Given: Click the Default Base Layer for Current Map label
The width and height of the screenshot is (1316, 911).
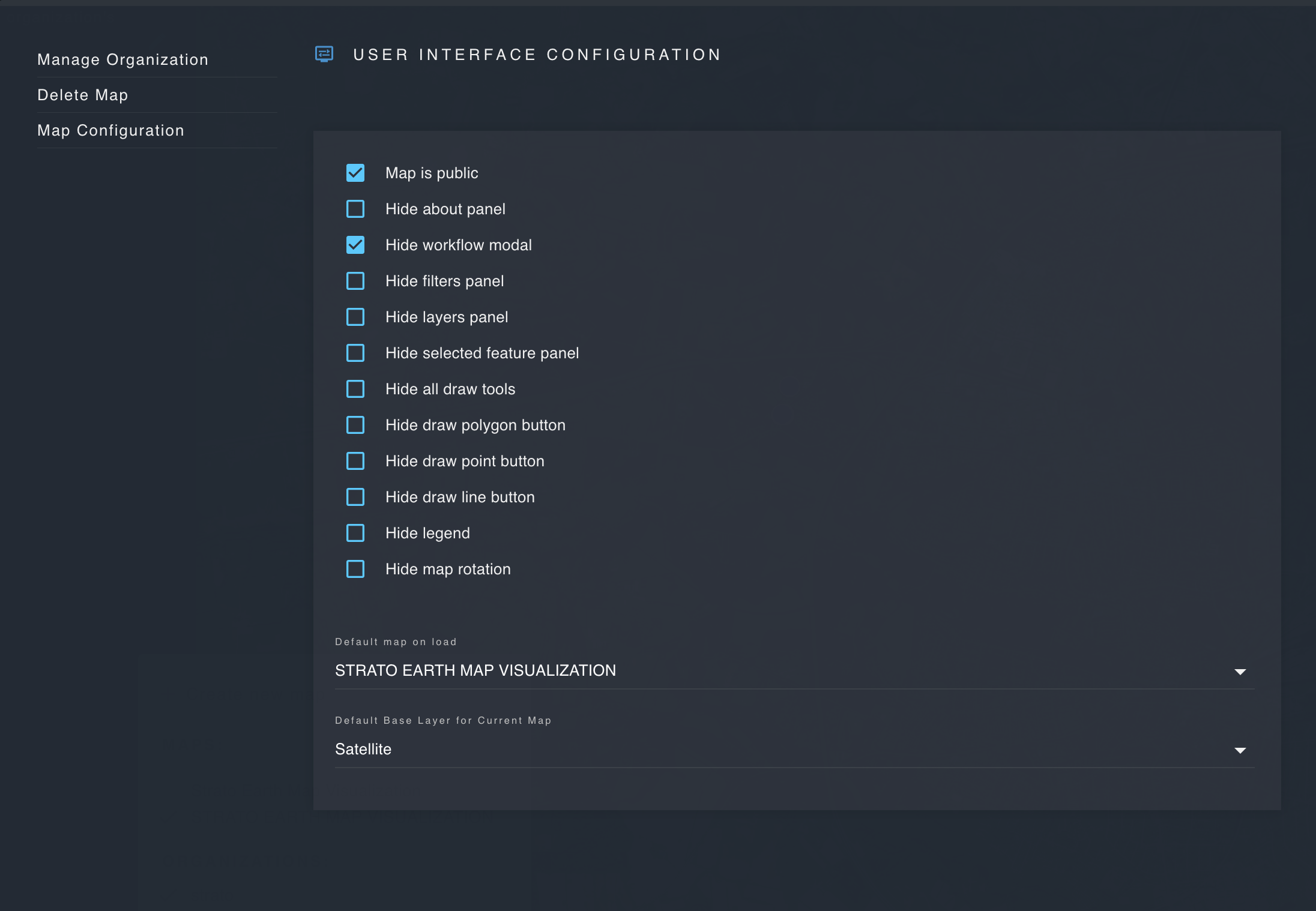Looking at the screenshot, I should [443, 720].
